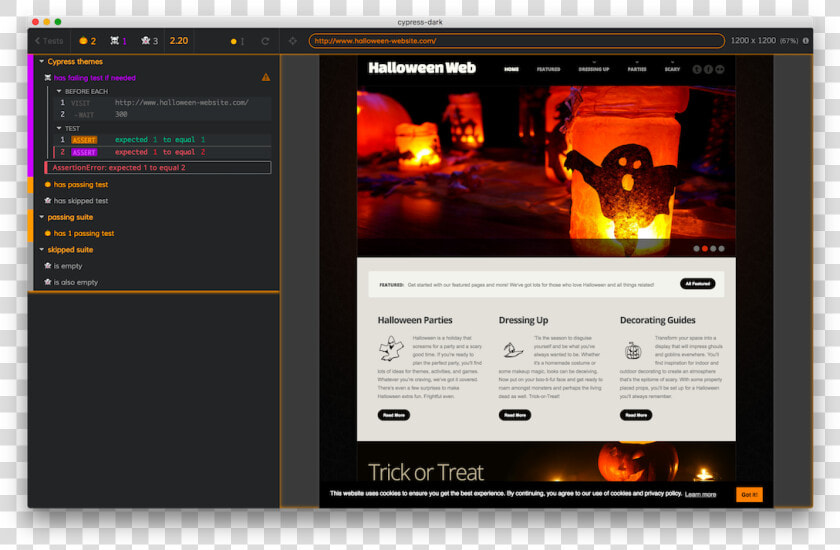Screen dimensions: 840x550
Task: Select the VISIT command row
Action: point(164,102)
